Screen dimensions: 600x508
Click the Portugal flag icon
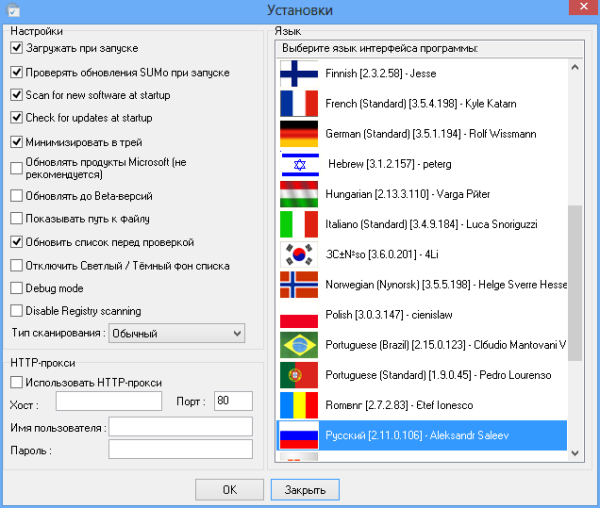click(299, 375)
